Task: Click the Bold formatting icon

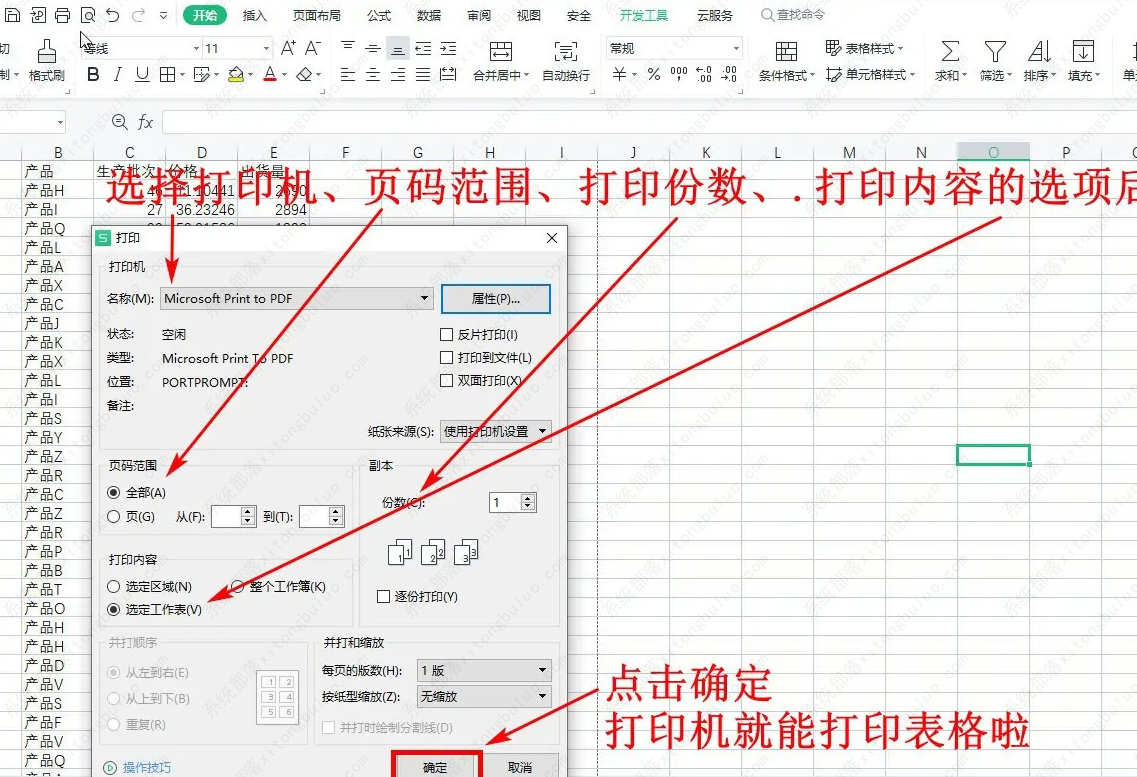Action: (93, 75)
